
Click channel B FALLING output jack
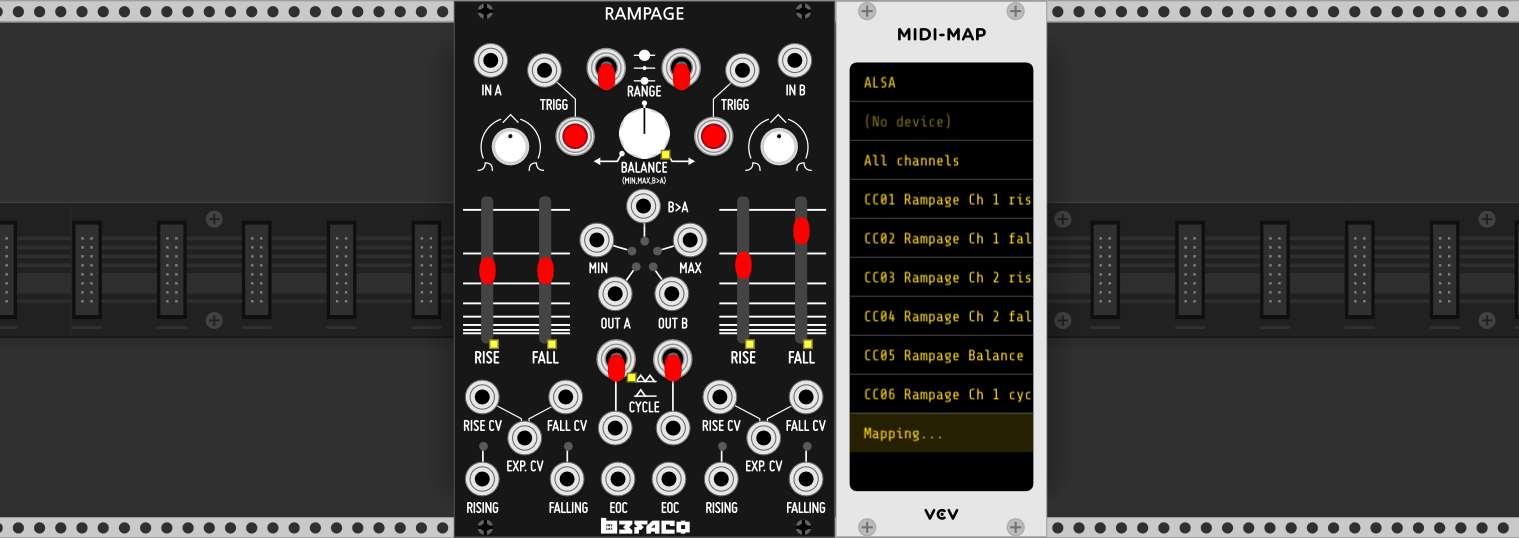pos(805,479)
